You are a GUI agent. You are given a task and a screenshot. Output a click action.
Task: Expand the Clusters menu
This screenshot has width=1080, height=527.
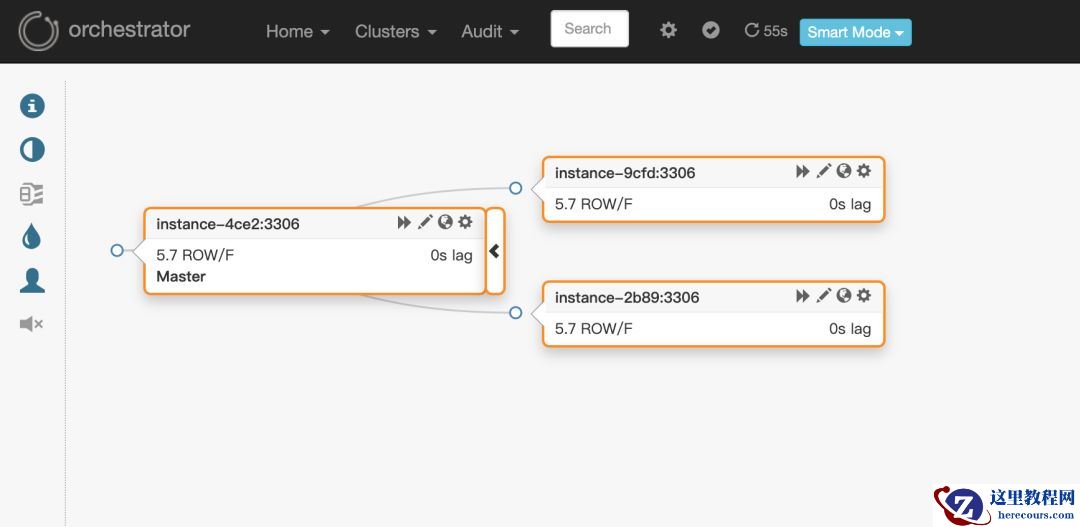tap(395, 32)
